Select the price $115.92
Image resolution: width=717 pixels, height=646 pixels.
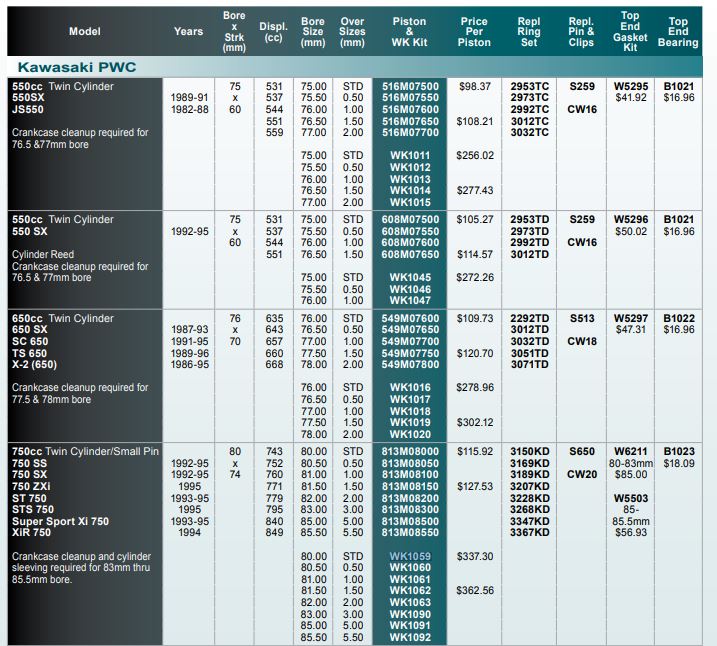click(x=475, y=452)
